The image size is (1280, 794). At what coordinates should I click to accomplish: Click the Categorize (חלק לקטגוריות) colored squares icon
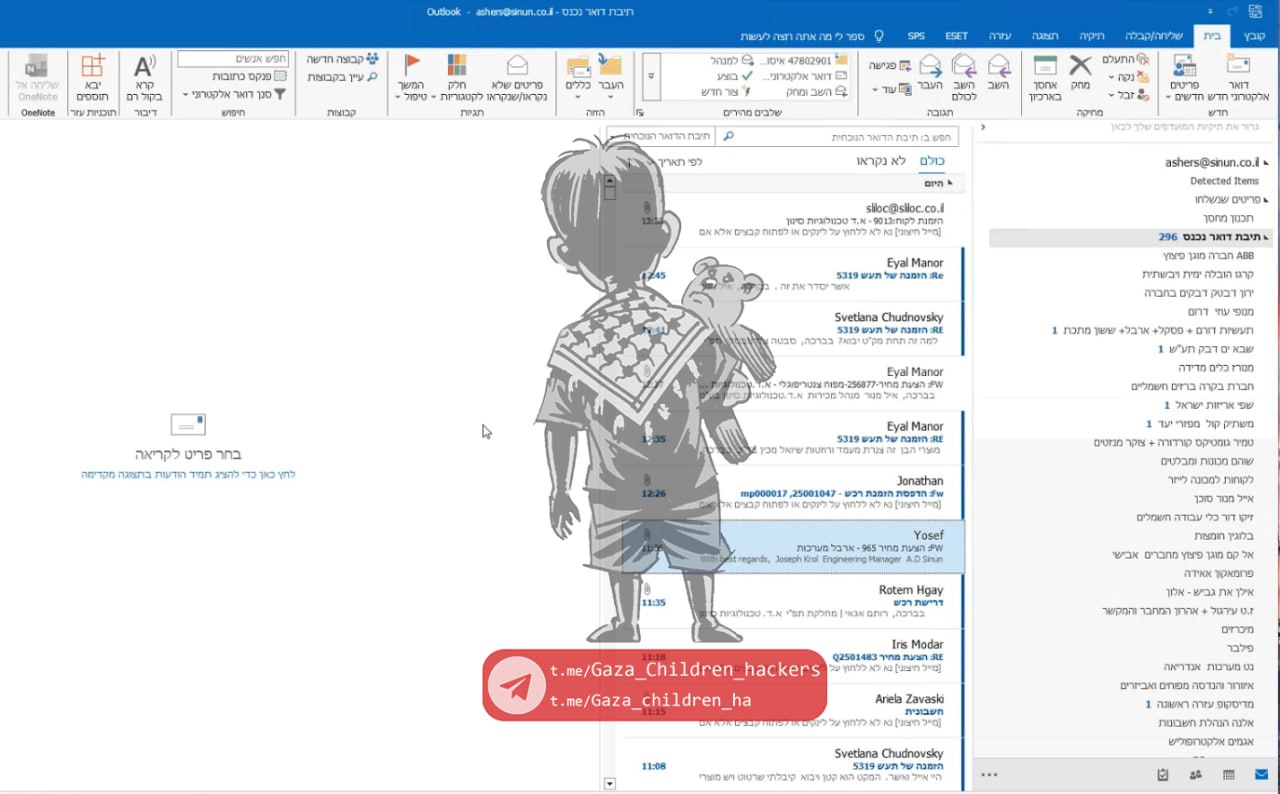pyautogui.click(x=457, y=67)
